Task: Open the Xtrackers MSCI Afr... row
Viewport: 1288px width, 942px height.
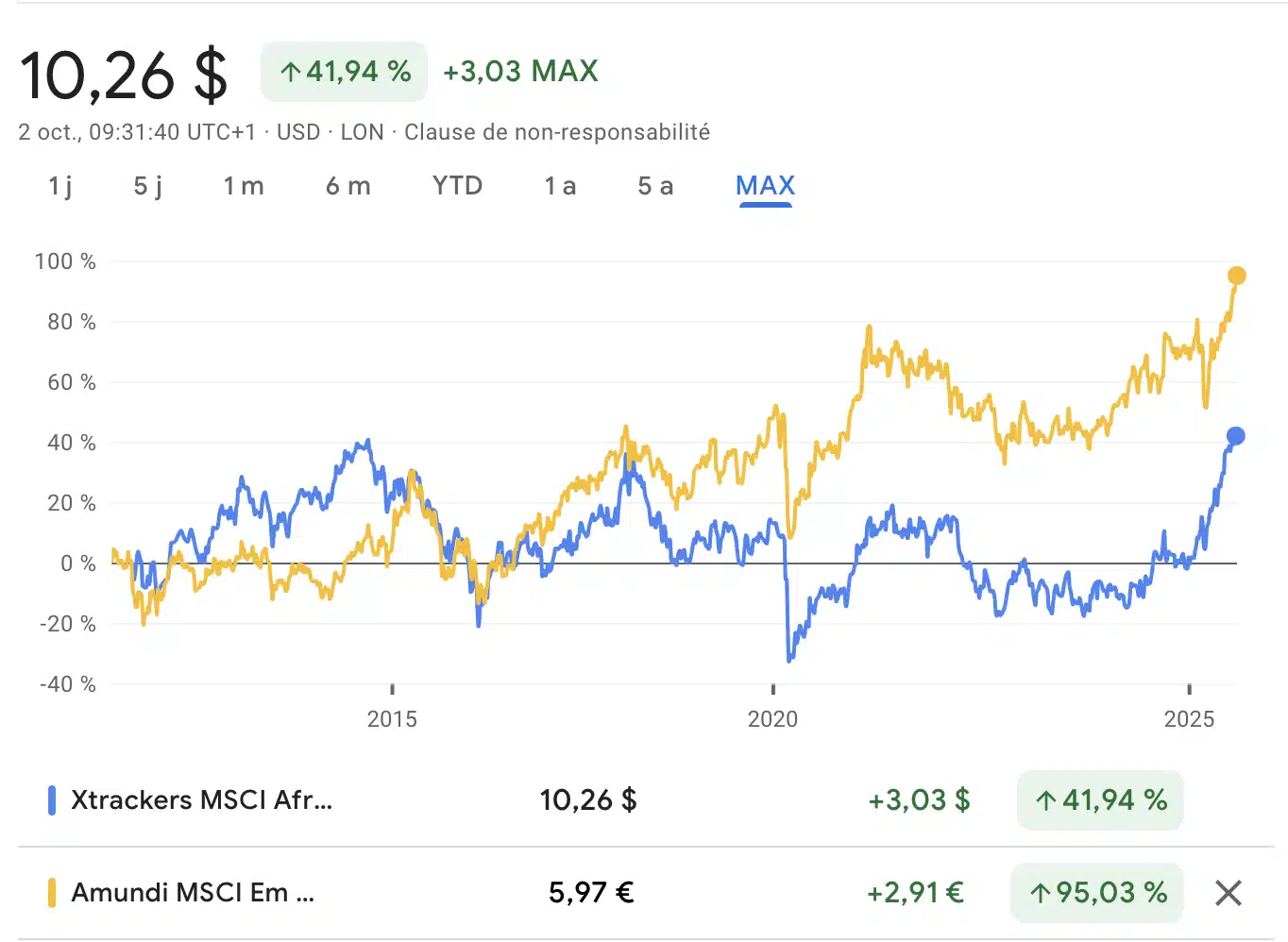Action: [201, 800]
